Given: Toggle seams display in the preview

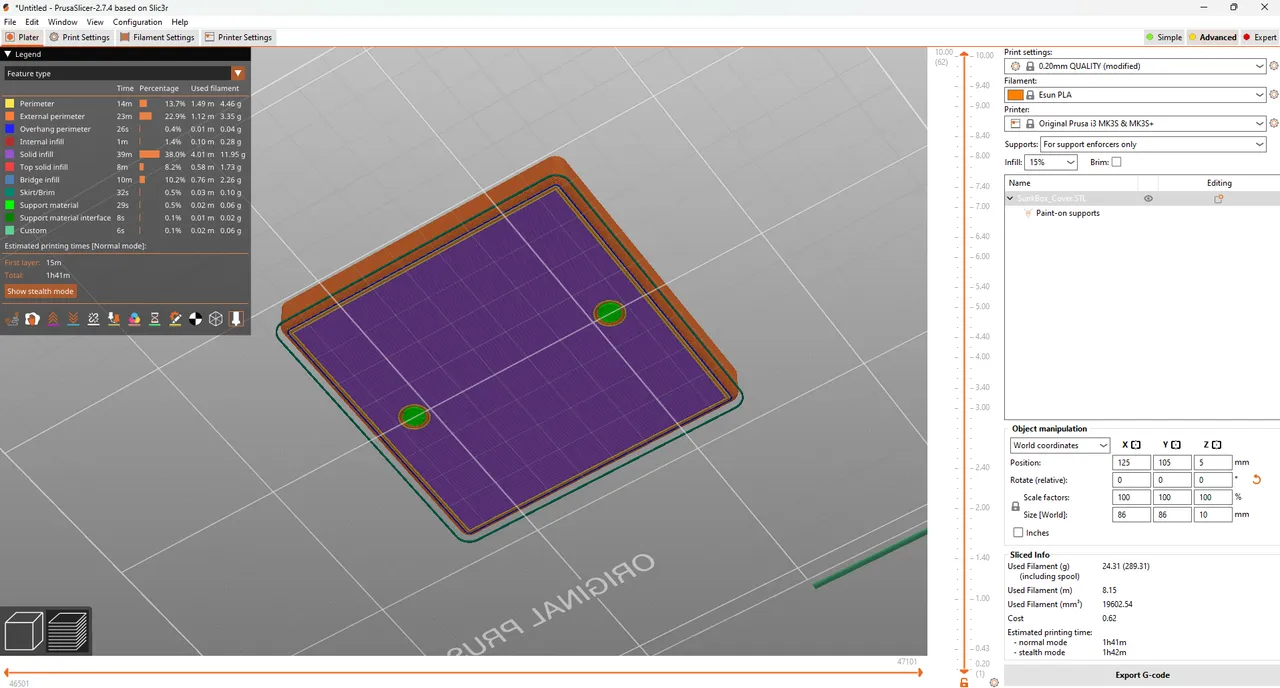Looking at the screenshot, I should click(x=94, y=318).
